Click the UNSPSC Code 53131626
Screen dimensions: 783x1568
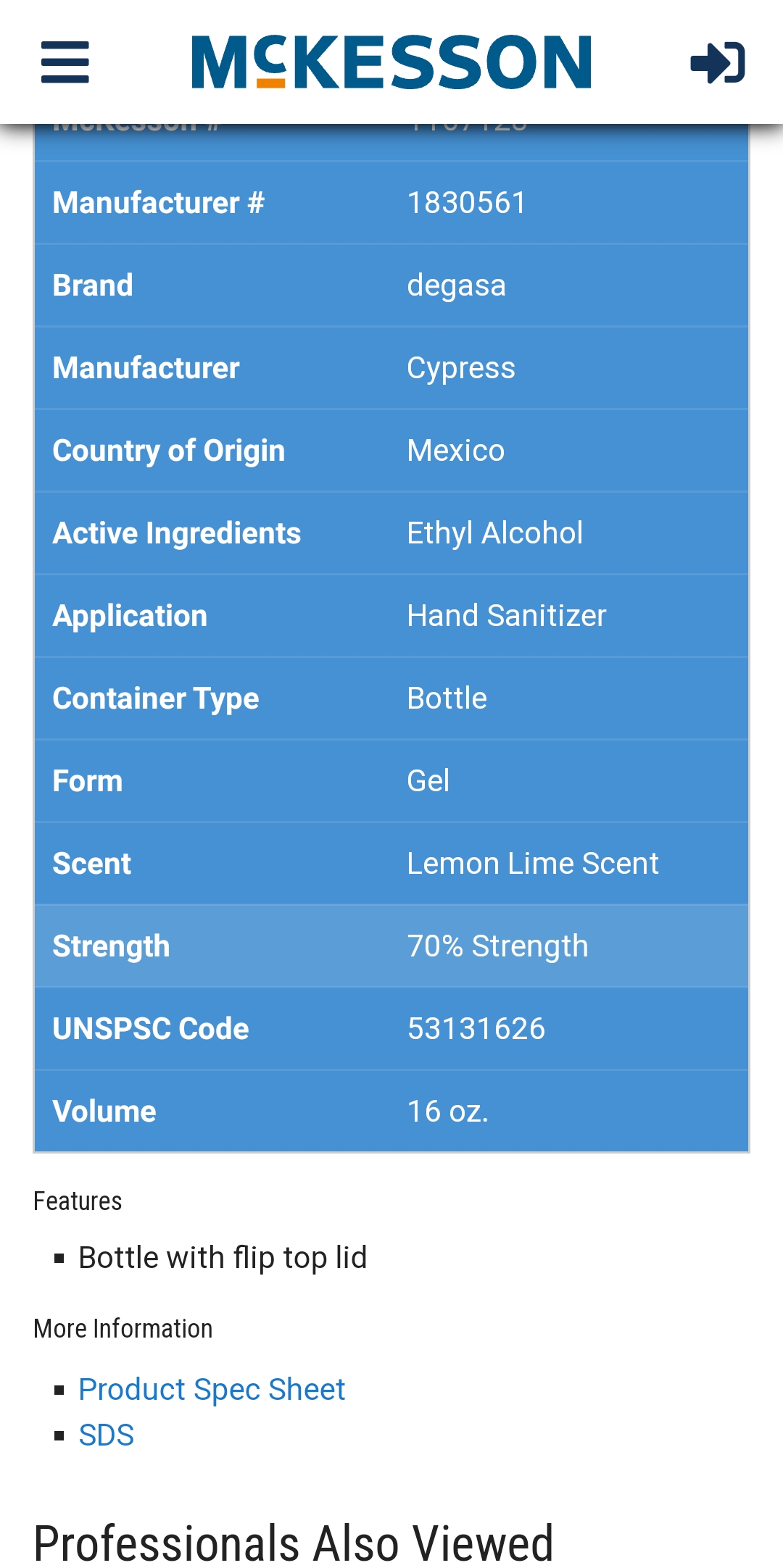(x=476, y=1029)
